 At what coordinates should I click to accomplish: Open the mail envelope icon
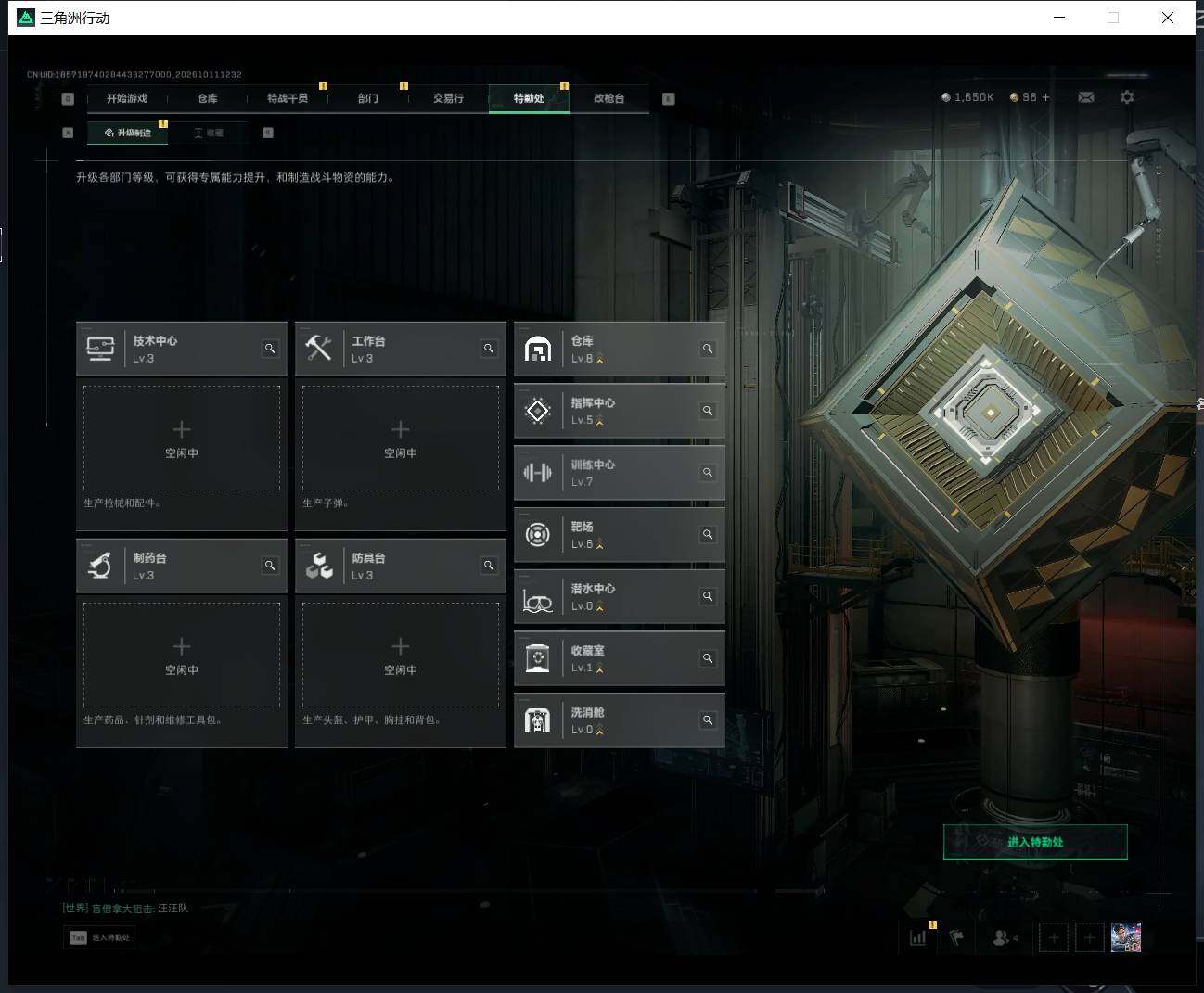click(x=1086, y=97)
